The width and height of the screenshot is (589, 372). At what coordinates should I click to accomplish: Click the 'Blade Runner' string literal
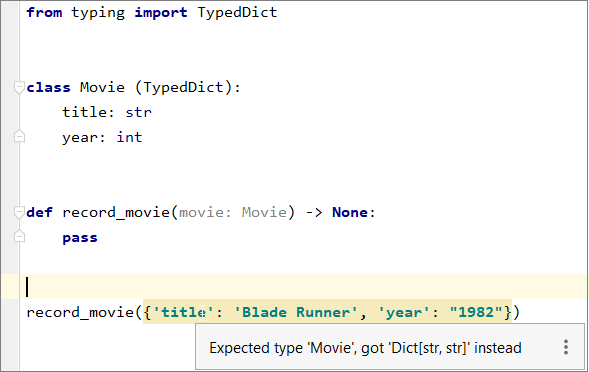coord(296,313)
